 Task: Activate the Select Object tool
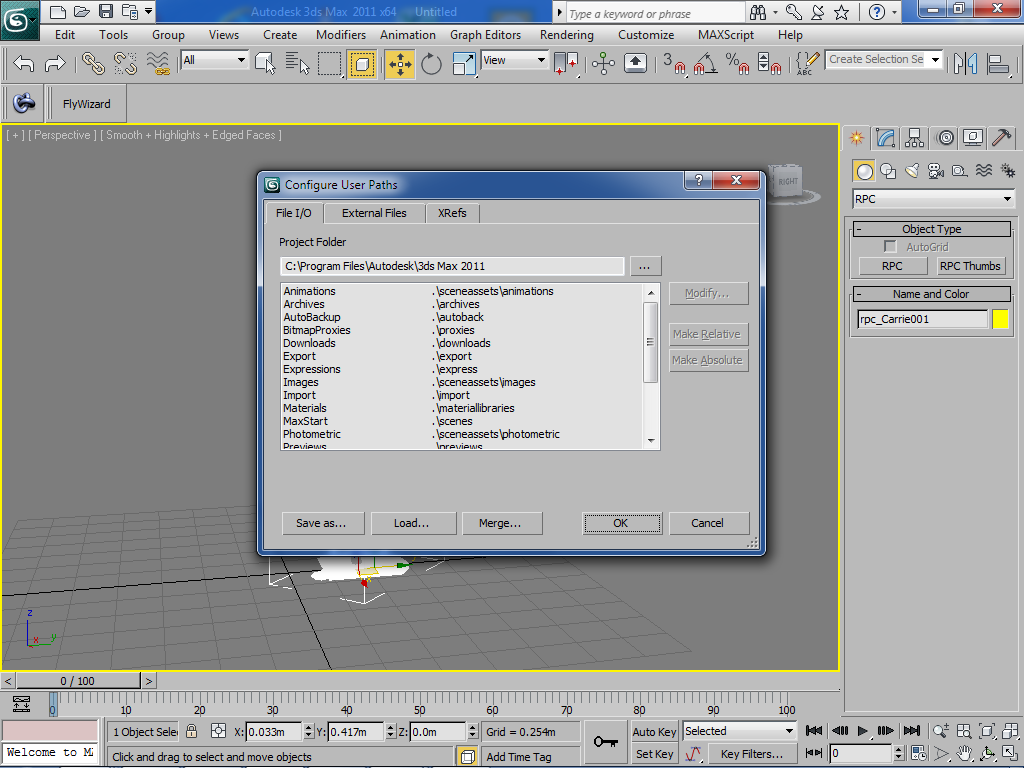coord(265,63)
